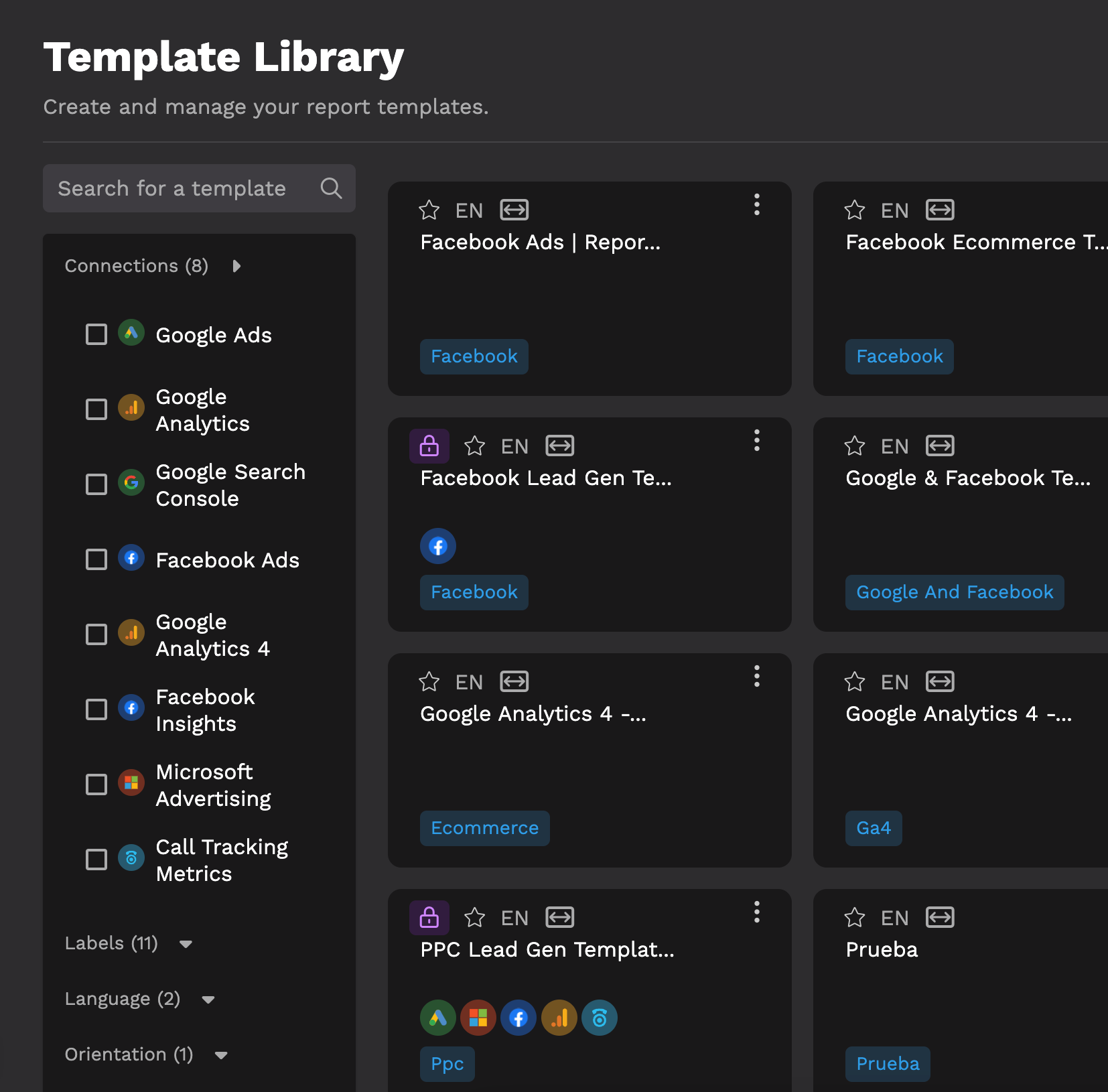
Task: Open the Facebook Ads | Repor... template
Action: 541,242
